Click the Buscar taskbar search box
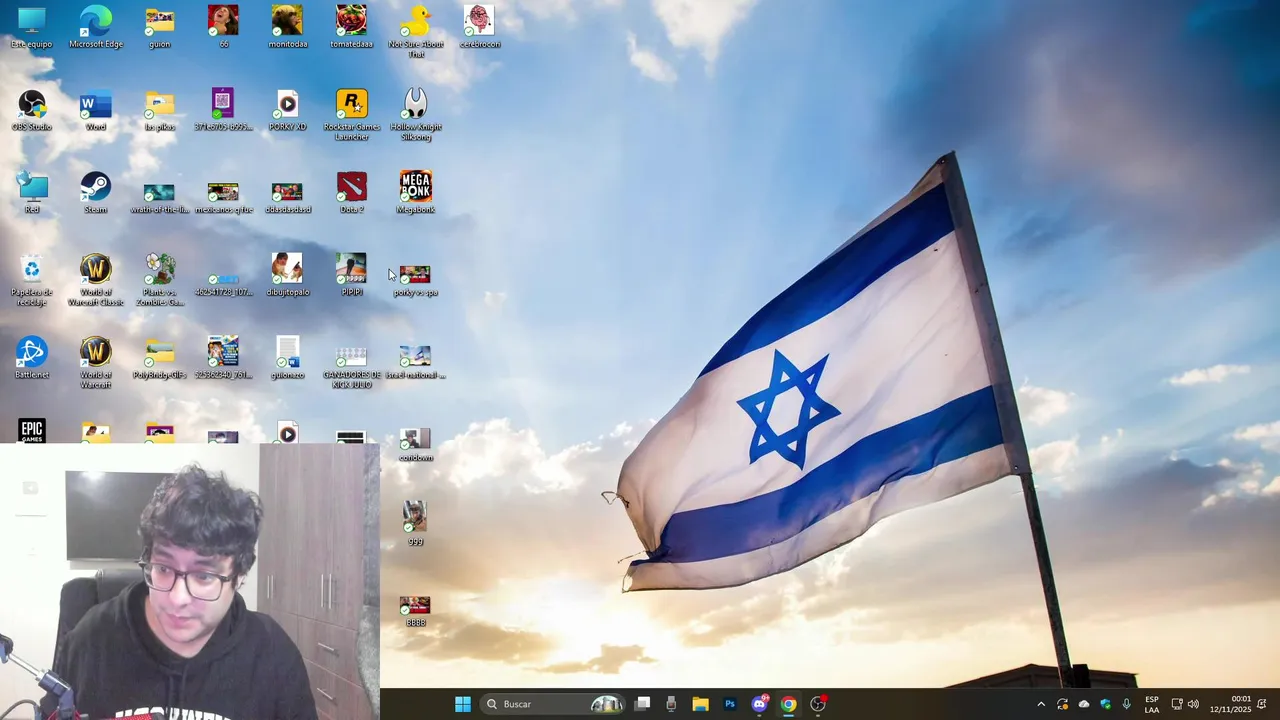 pos(553,704)
